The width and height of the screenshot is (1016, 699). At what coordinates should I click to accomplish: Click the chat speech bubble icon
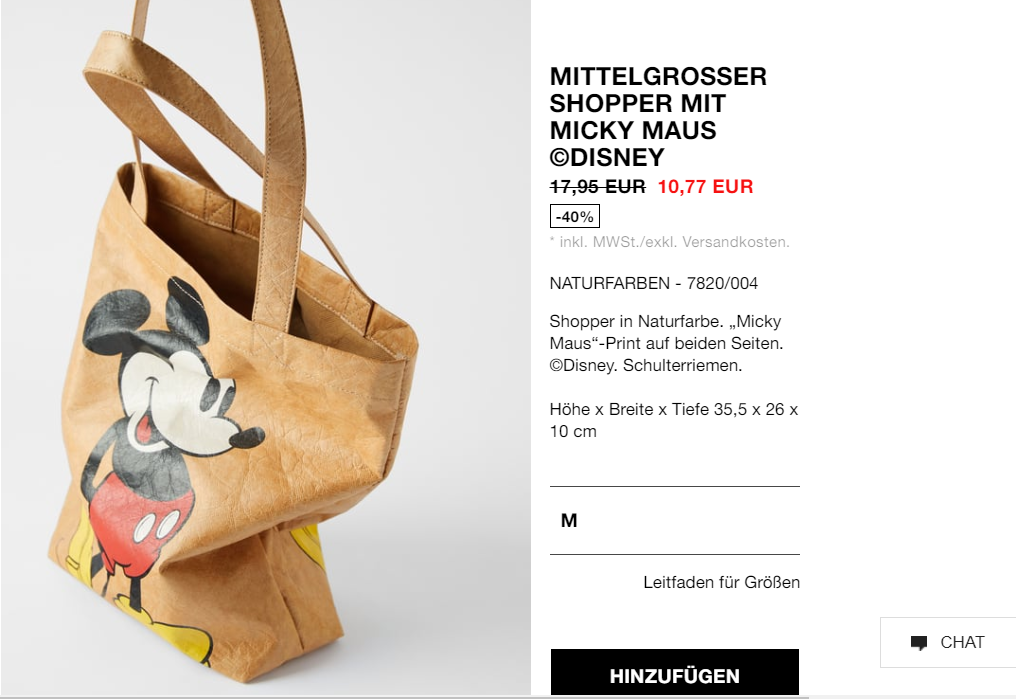[919, 643]
